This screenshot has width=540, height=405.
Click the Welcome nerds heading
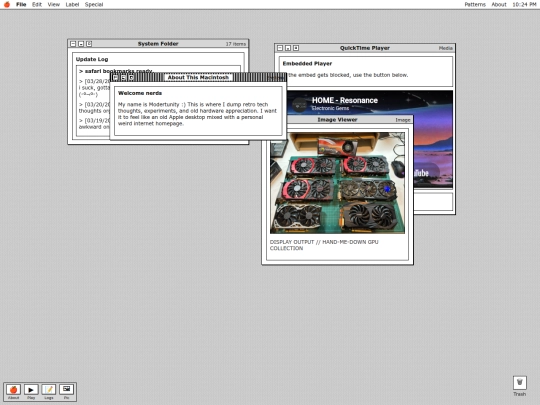140,93
